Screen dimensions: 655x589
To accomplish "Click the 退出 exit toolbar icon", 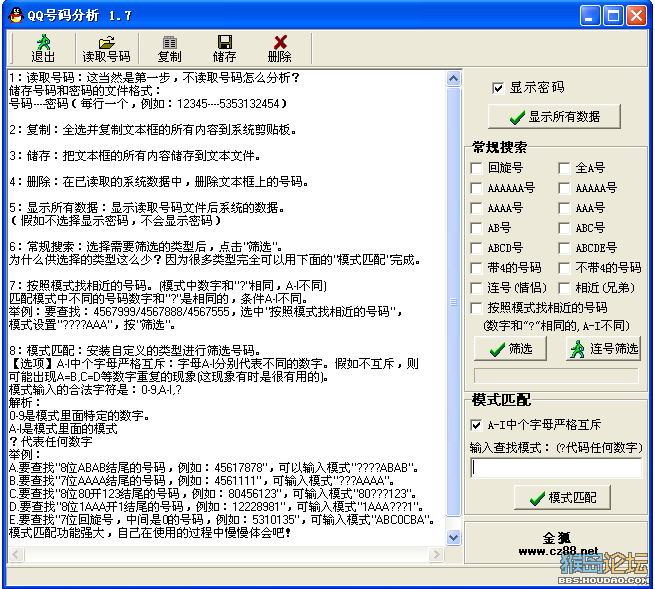I will pyautogui.click(x=43, y=48).
